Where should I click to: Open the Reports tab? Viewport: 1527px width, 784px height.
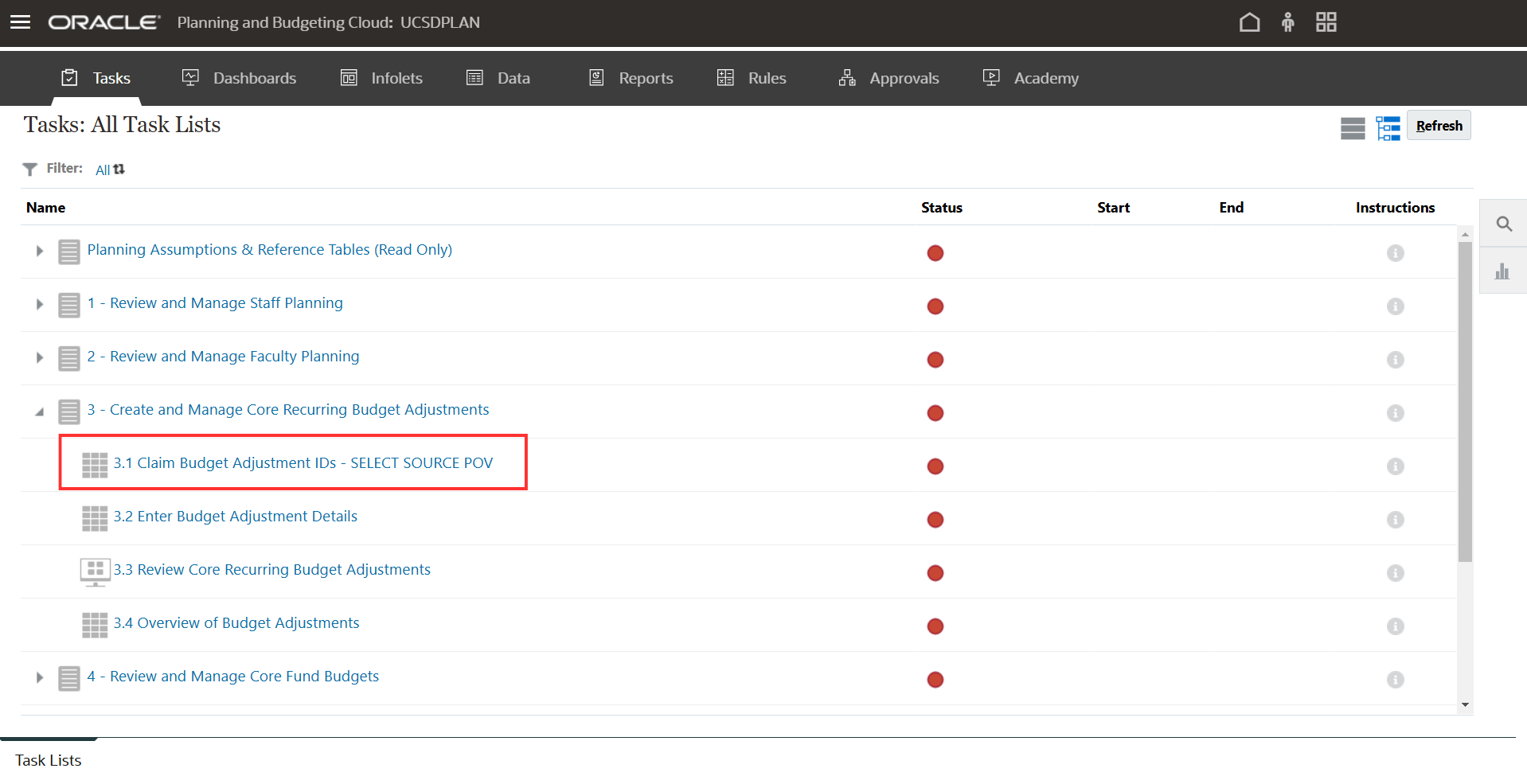pyautogui.click(x=631, y=78)
